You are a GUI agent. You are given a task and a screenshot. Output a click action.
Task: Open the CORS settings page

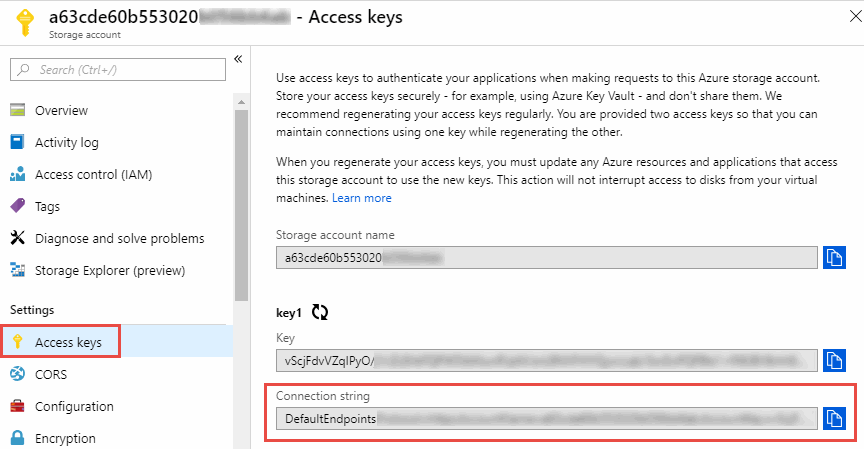coord(51,374)
